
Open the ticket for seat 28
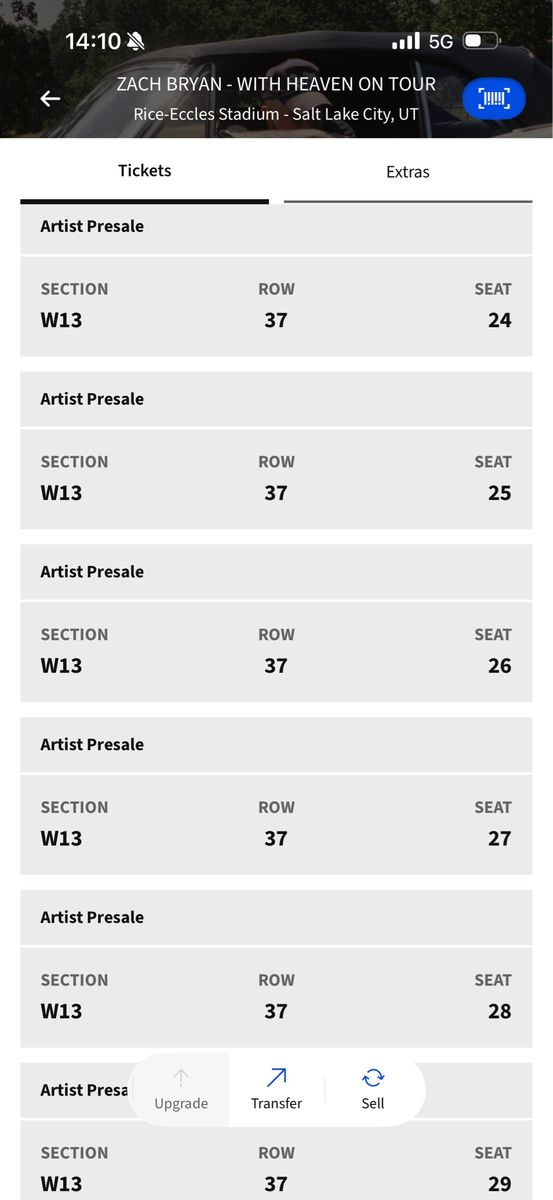tap(276, 997)
